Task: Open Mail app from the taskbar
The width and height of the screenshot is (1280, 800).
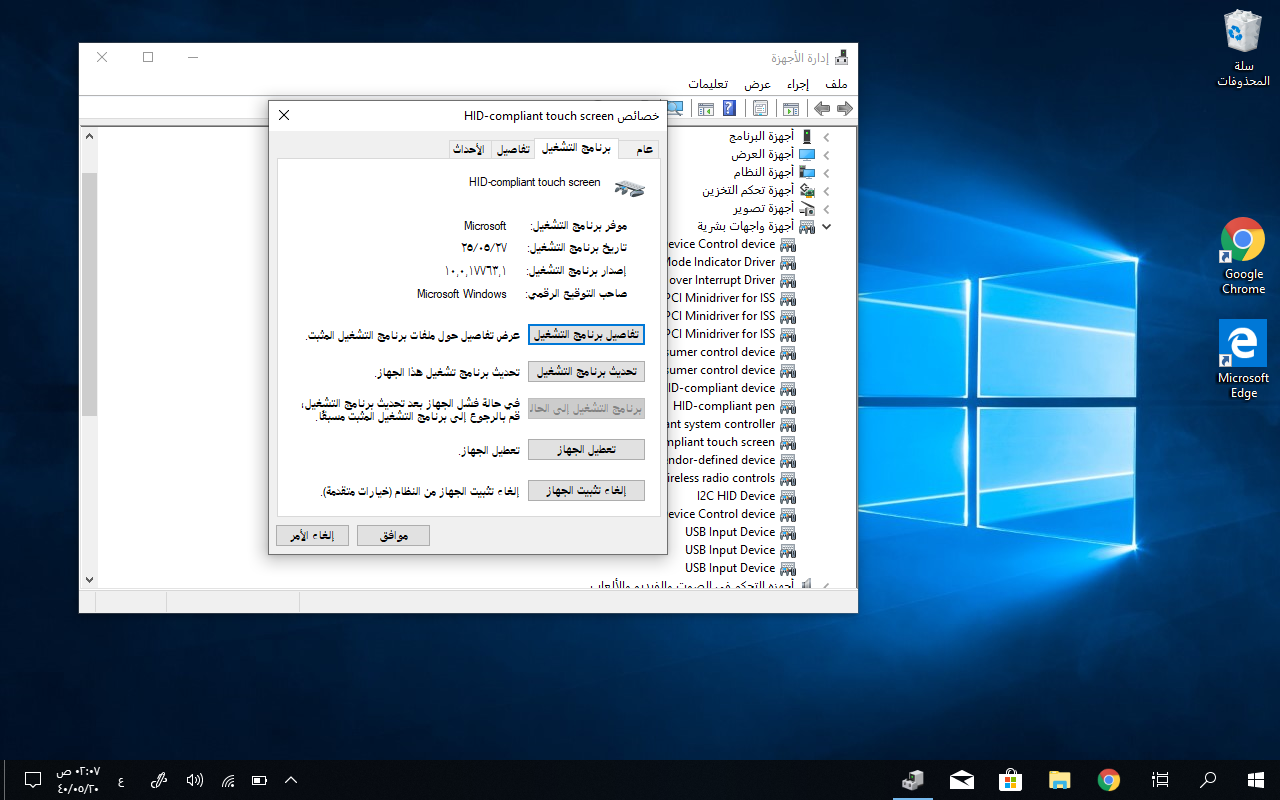Action: (962, 780)
